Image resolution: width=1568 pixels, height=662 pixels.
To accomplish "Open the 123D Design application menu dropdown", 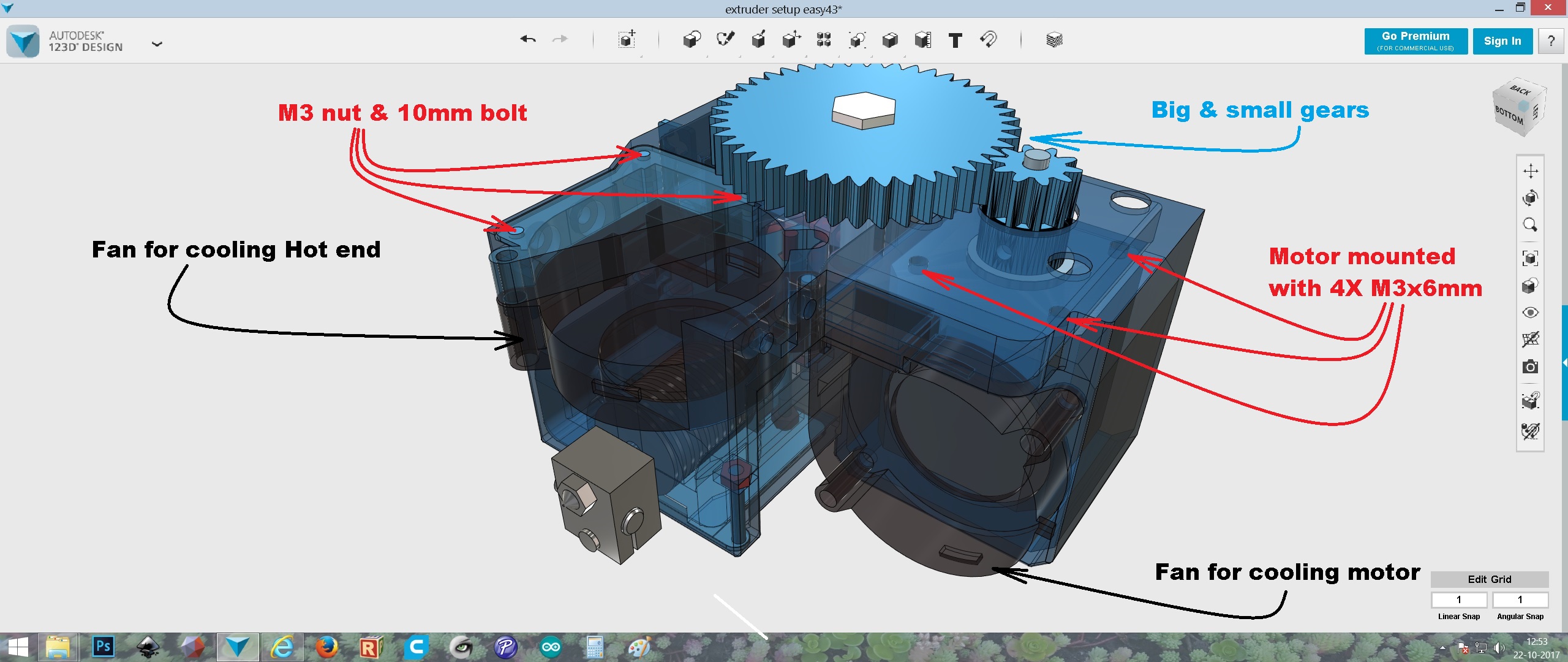I will click(157, 44).
